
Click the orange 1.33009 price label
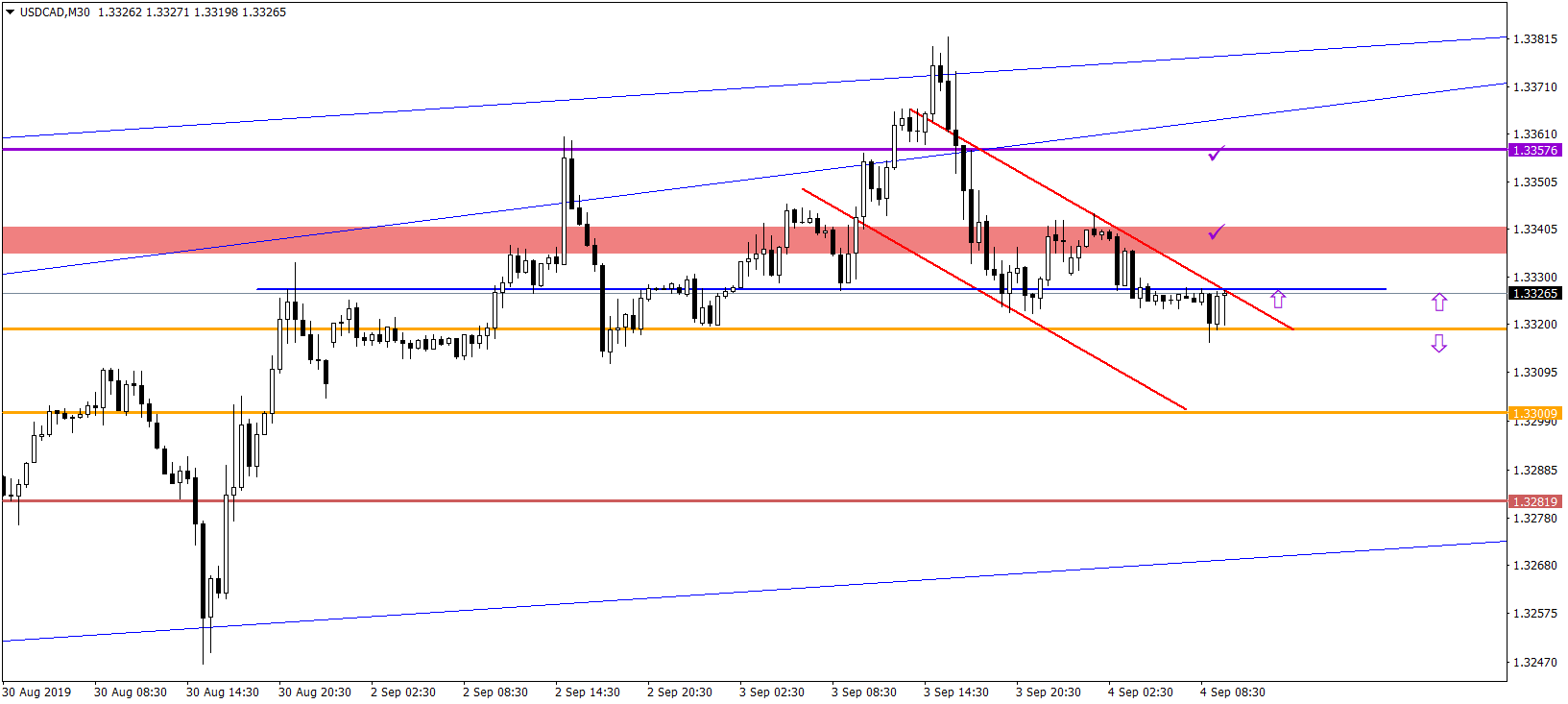[1535, 414]
